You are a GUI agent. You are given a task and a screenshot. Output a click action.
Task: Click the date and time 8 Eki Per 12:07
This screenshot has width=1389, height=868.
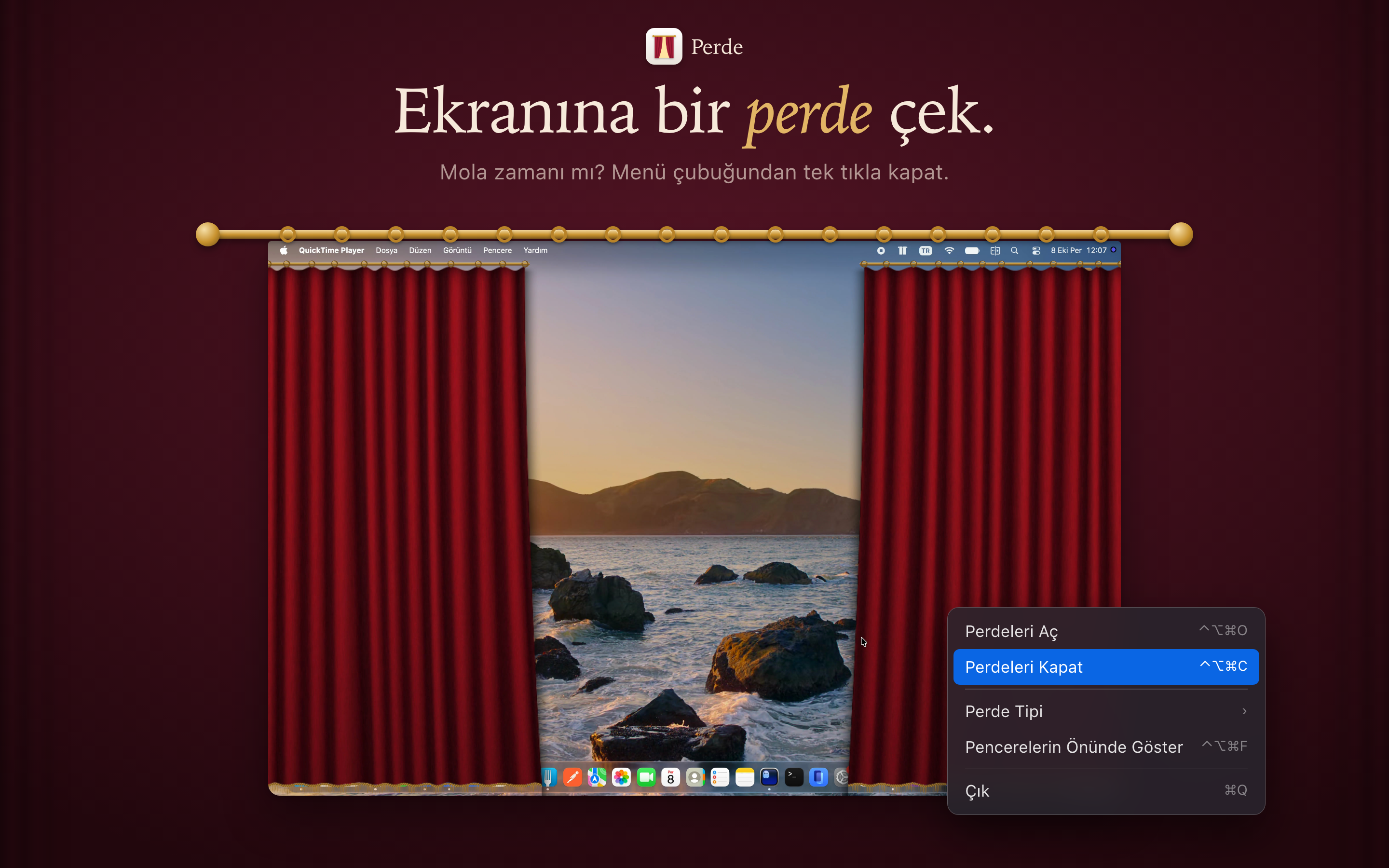[x=1078, y=250]
